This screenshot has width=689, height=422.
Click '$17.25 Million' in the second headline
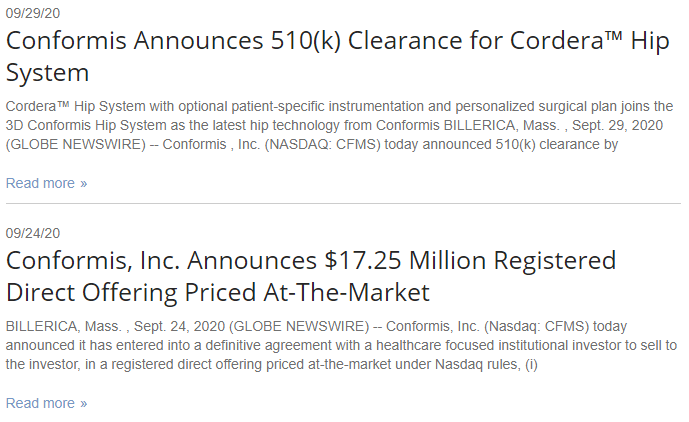(x=405, y=260)
